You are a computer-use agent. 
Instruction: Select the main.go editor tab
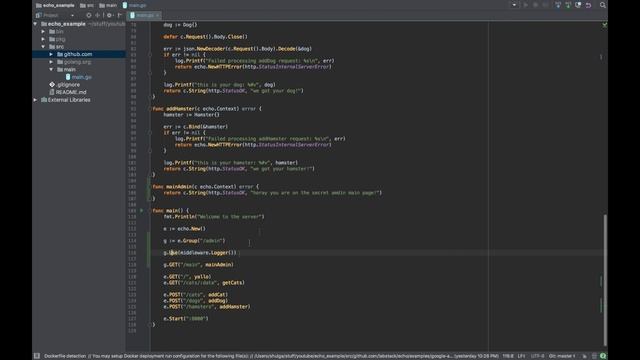click(144, 15)
